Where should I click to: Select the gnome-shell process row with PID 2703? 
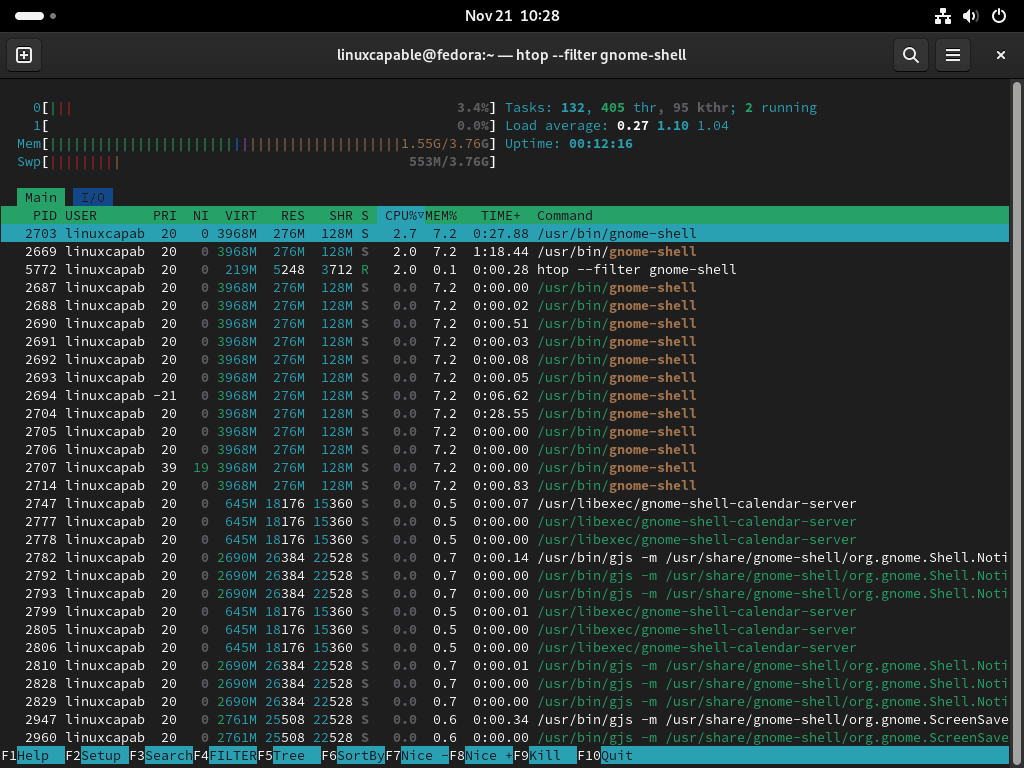[x=300, y=233]
